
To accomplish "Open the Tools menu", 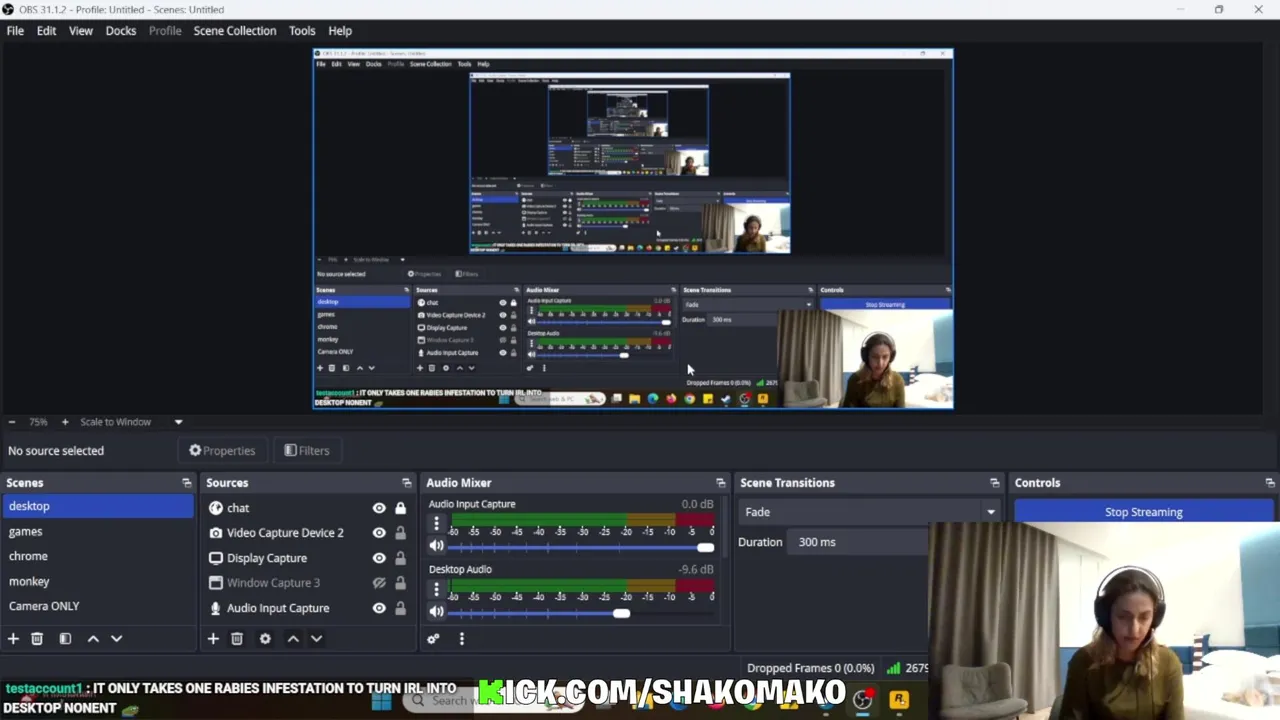I will point(302,31).
